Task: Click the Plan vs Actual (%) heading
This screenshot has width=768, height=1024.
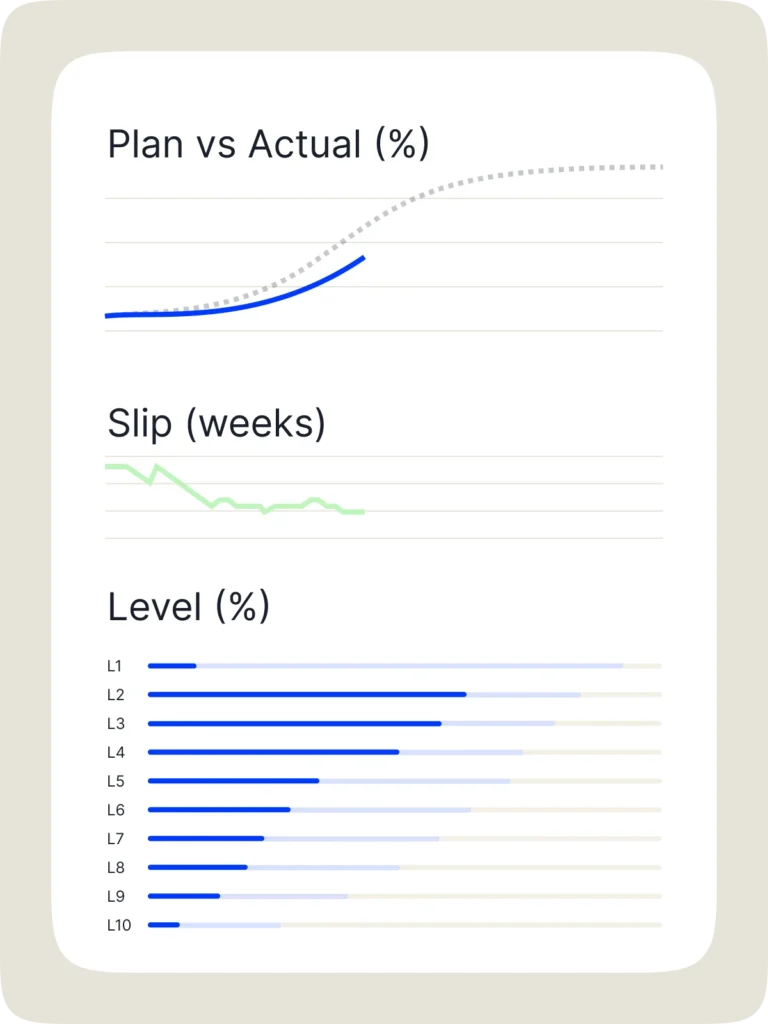Action: pyautogui.click(x=268, y=145)
